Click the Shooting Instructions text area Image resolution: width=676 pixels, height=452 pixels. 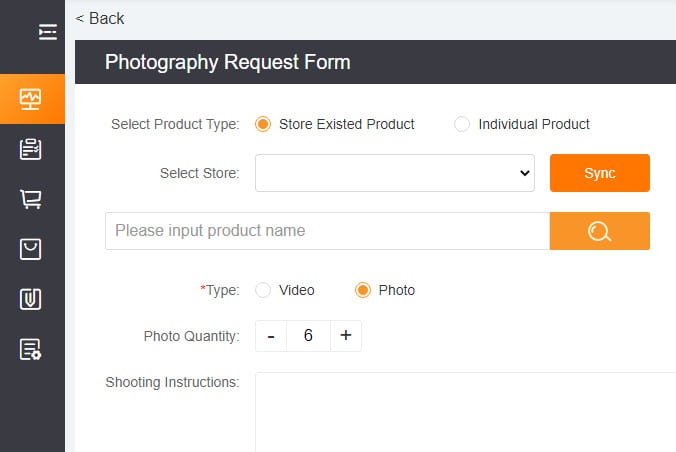tap(465, 411)
